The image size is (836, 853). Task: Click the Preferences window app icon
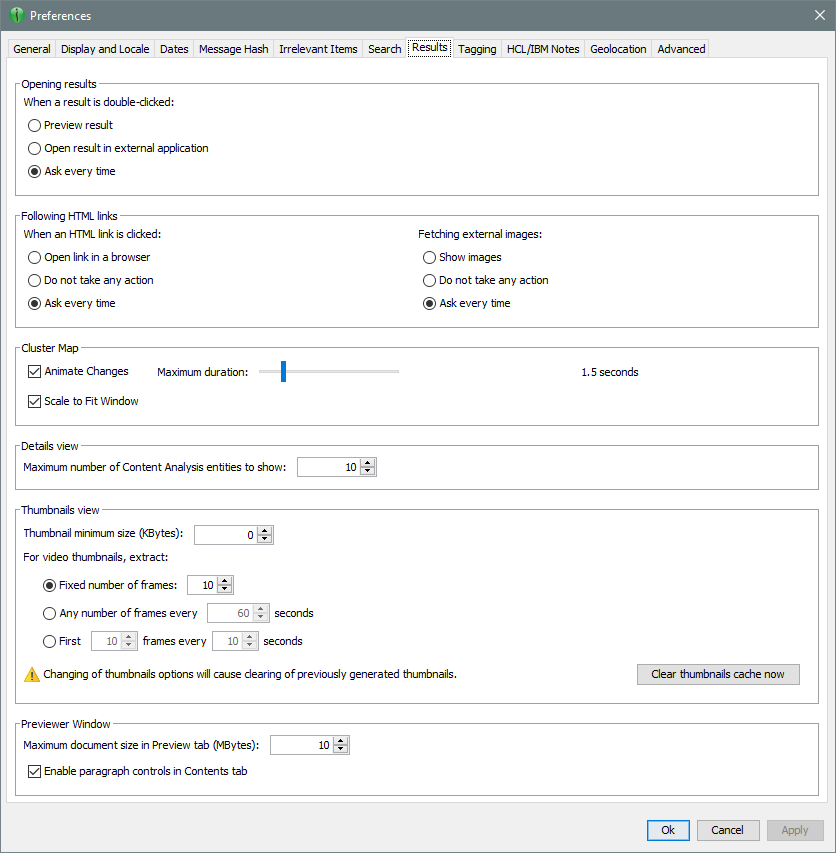point(16,16)
